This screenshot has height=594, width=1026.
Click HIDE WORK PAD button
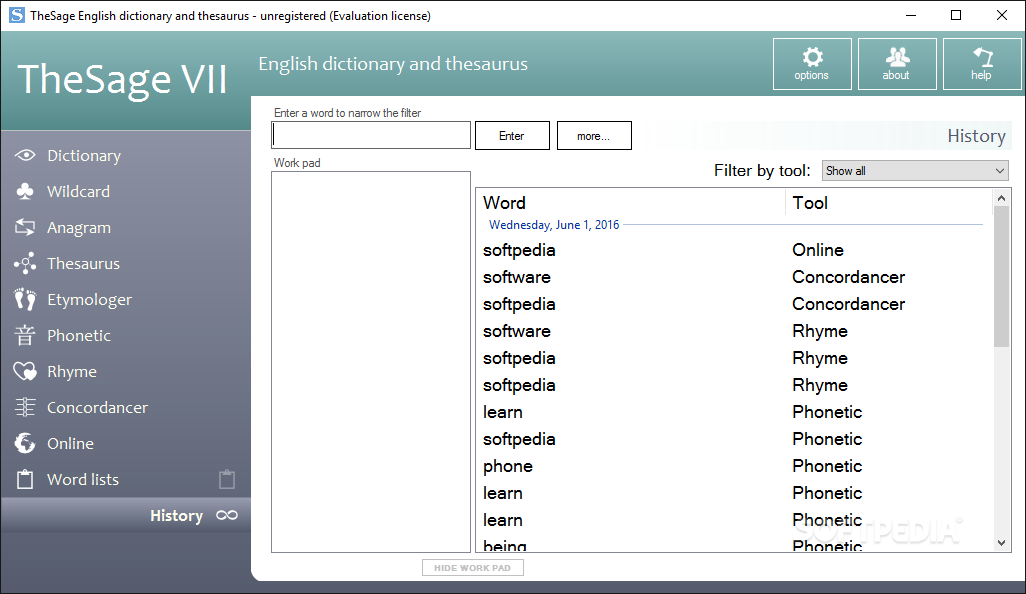pos(472,568)
